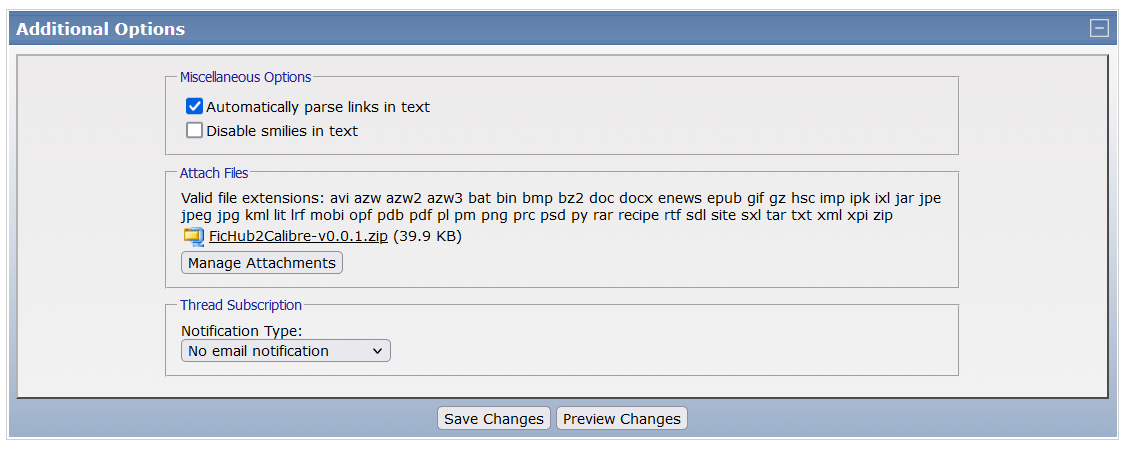This screenshot has width=1123, height=454.
Task: Click the "Automatically parse links in text" label
Action: point(318,107)
